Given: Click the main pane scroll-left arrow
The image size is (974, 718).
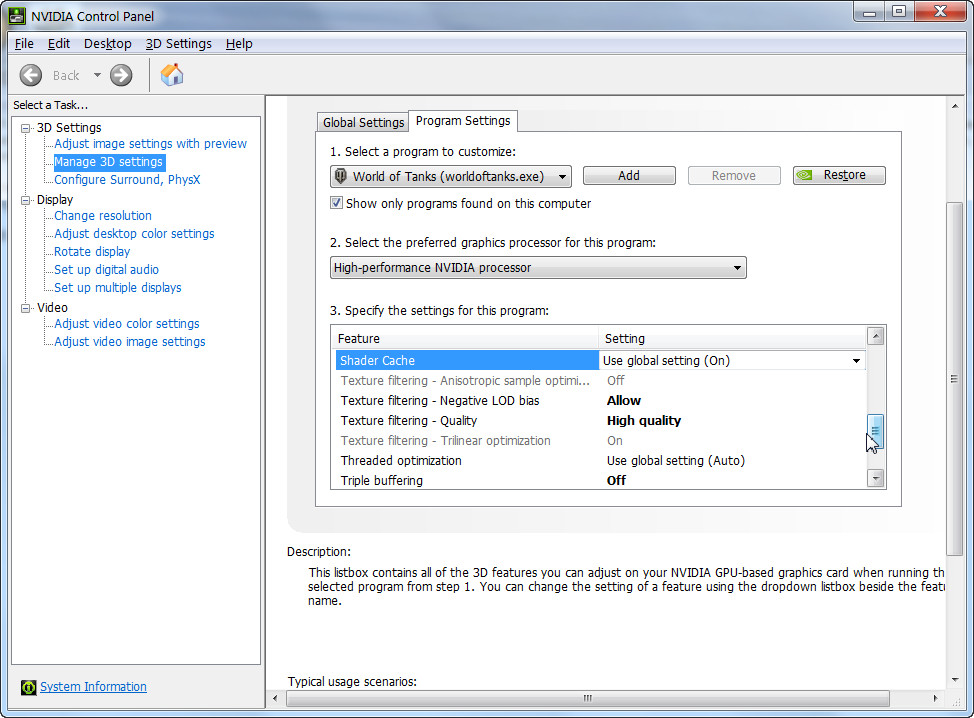Looking at the screenshot, I should (275, 698).
